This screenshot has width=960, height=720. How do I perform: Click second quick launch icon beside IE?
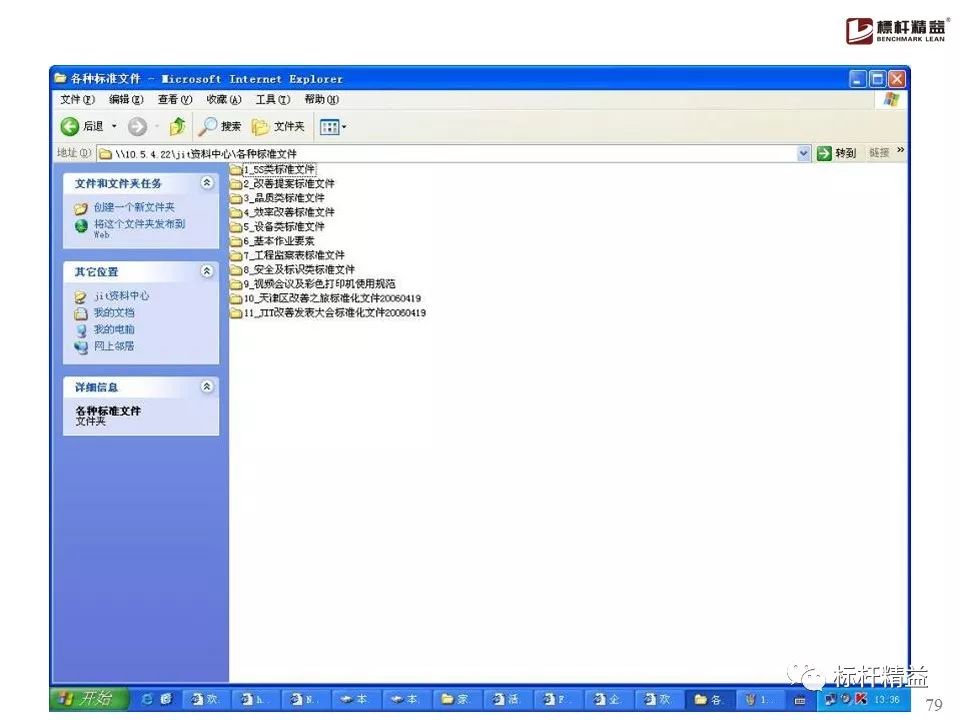167,699
